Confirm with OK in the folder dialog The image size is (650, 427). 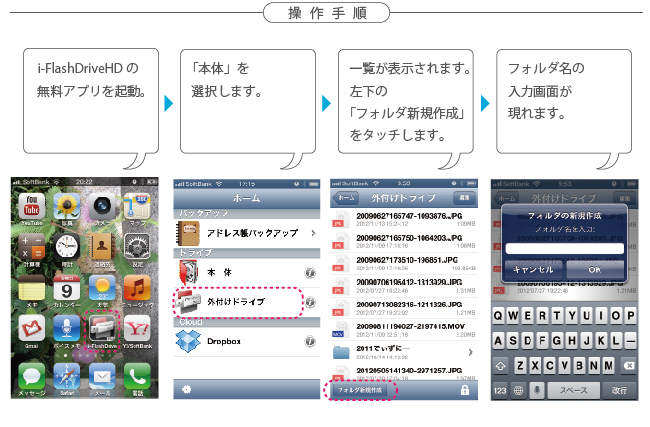tap(594, 269)
